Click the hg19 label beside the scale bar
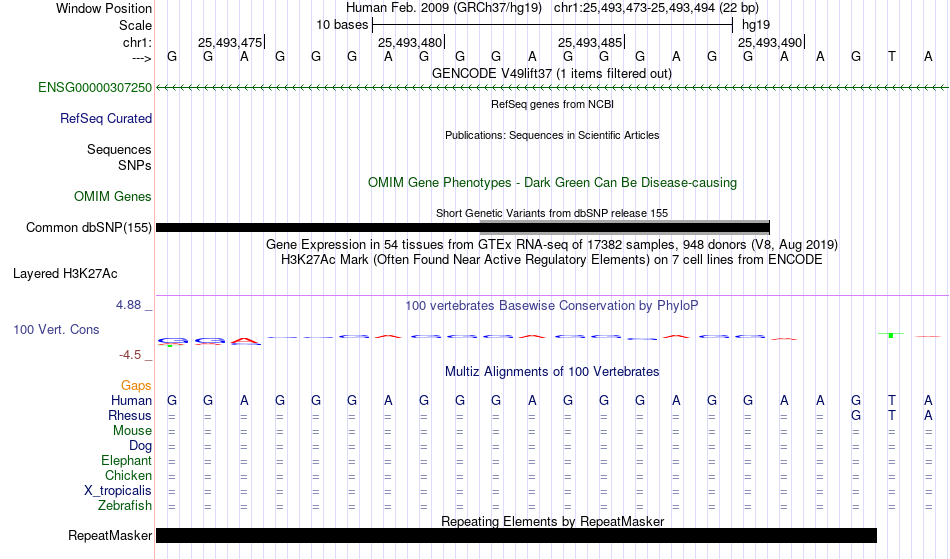950x559 pixels. click(756, 25)
